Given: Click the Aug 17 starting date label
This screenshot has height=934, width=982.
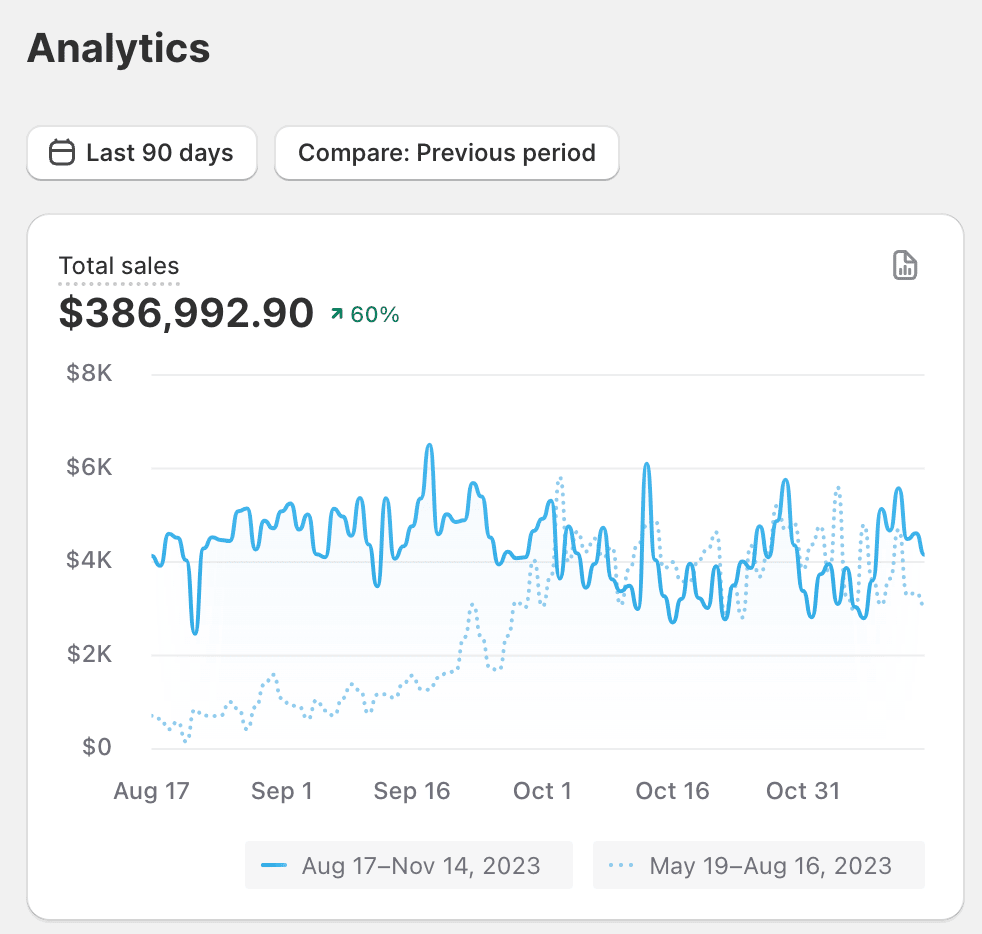Looking at the screenshot, I should point(151,791).
